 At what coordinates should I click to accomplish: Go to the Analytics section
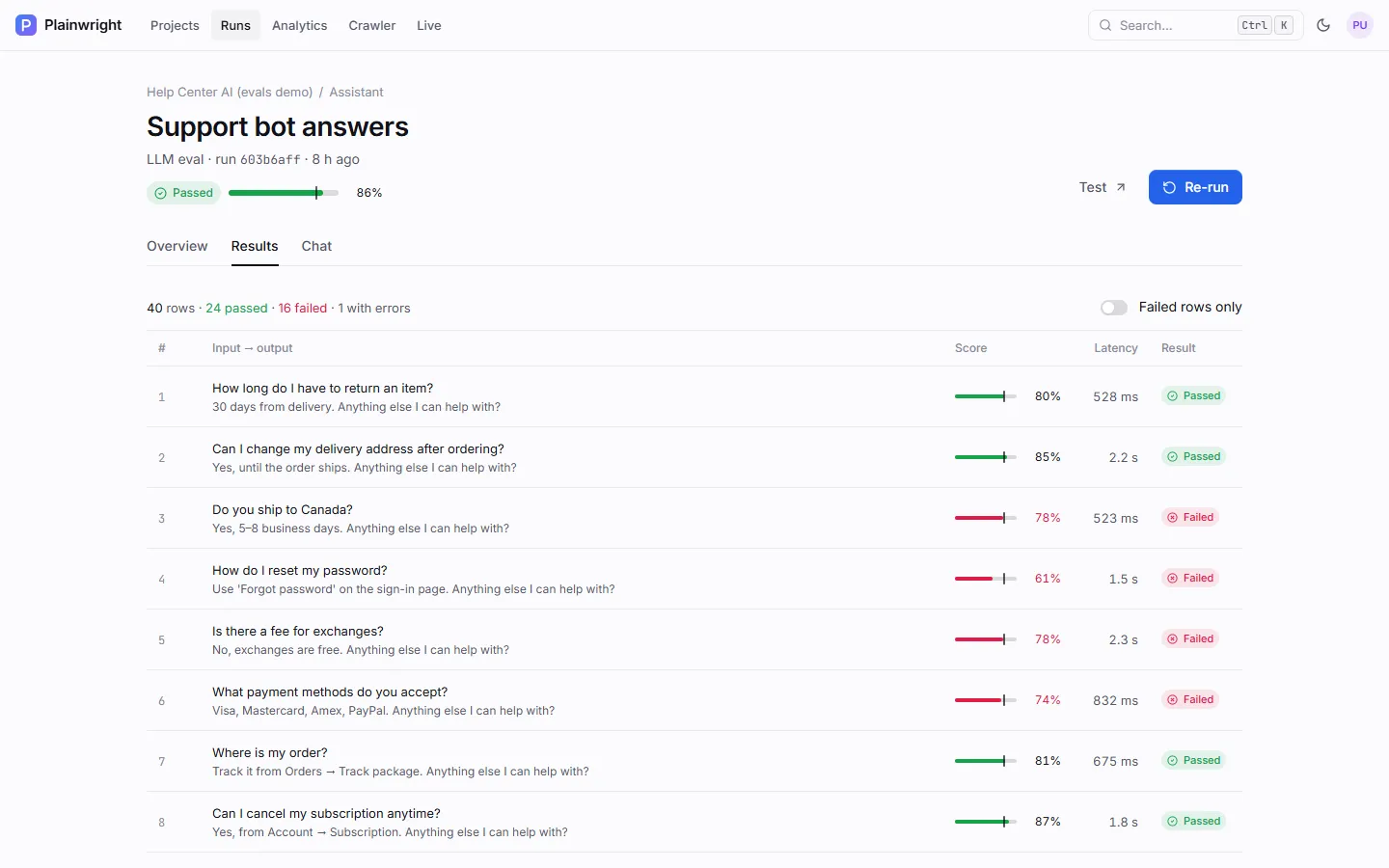coord(299,25)
